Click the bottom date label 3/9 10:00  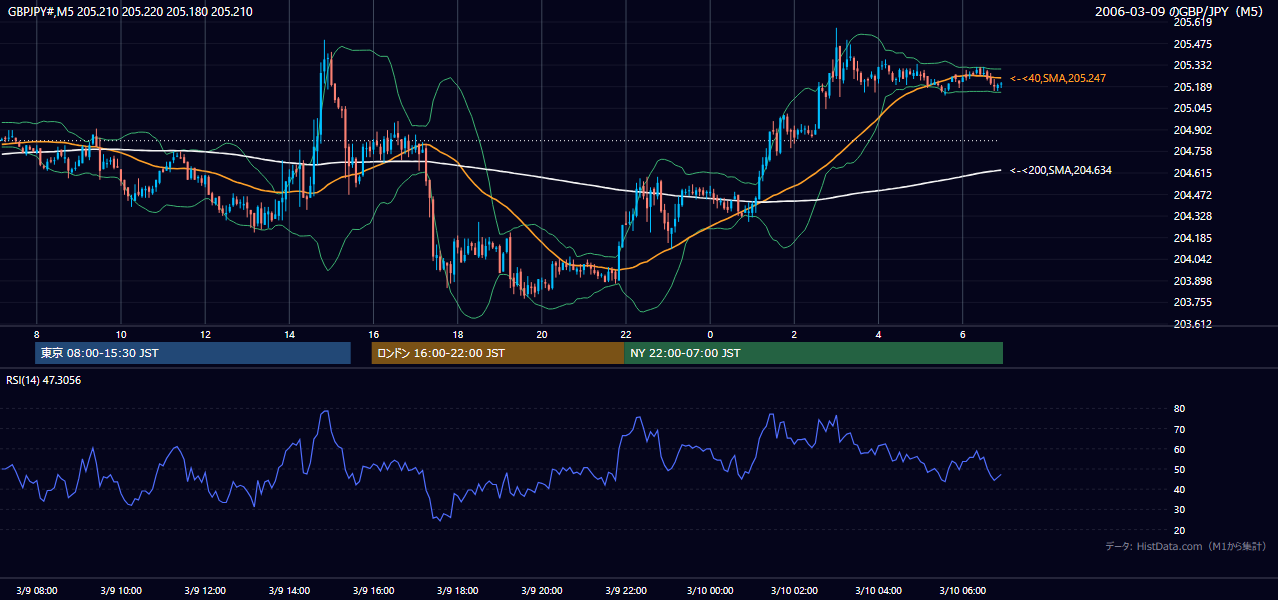click(121, 591)
